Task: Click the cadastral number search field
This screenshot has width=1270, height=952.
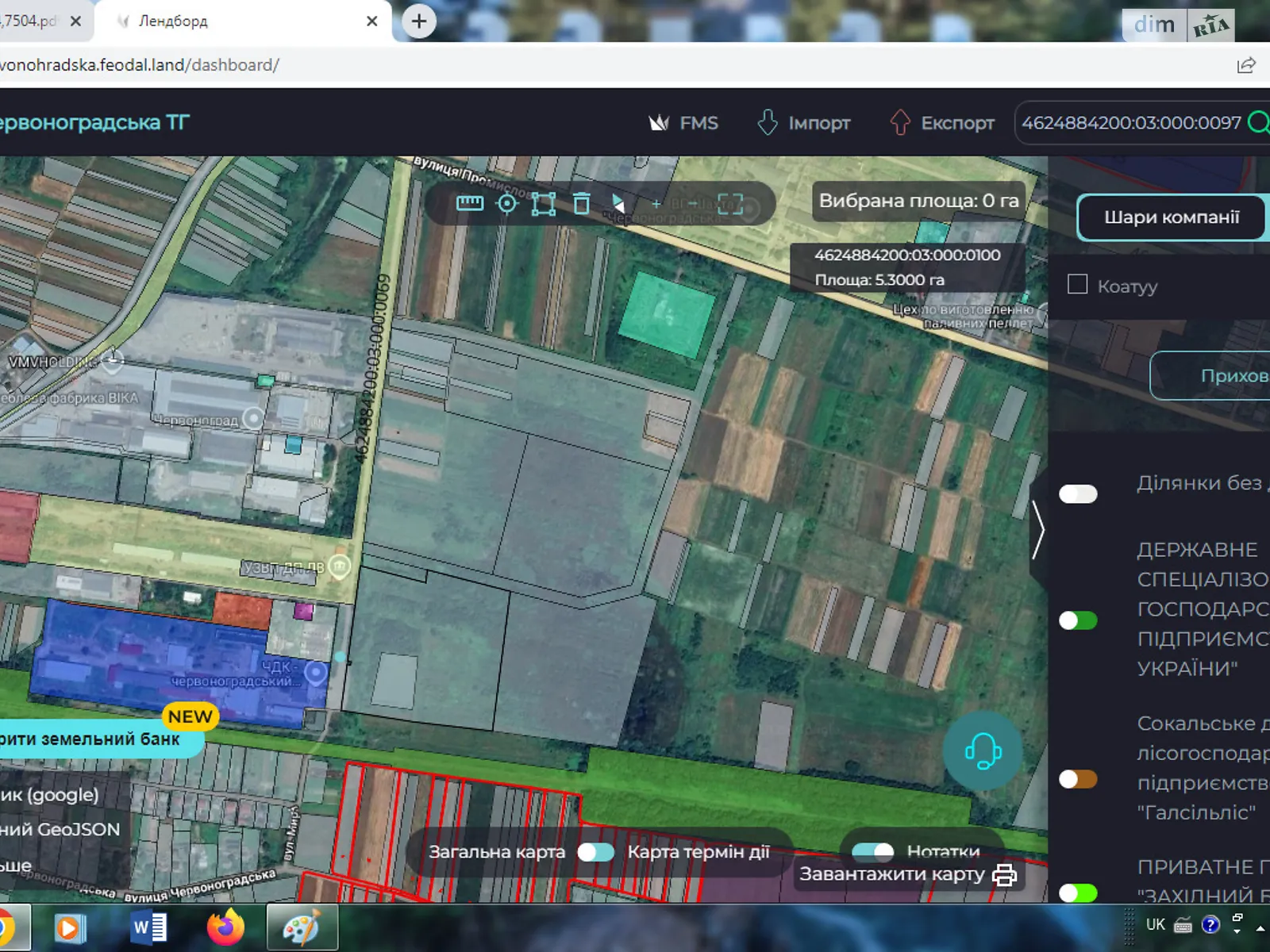Action: click(1130, 123)
